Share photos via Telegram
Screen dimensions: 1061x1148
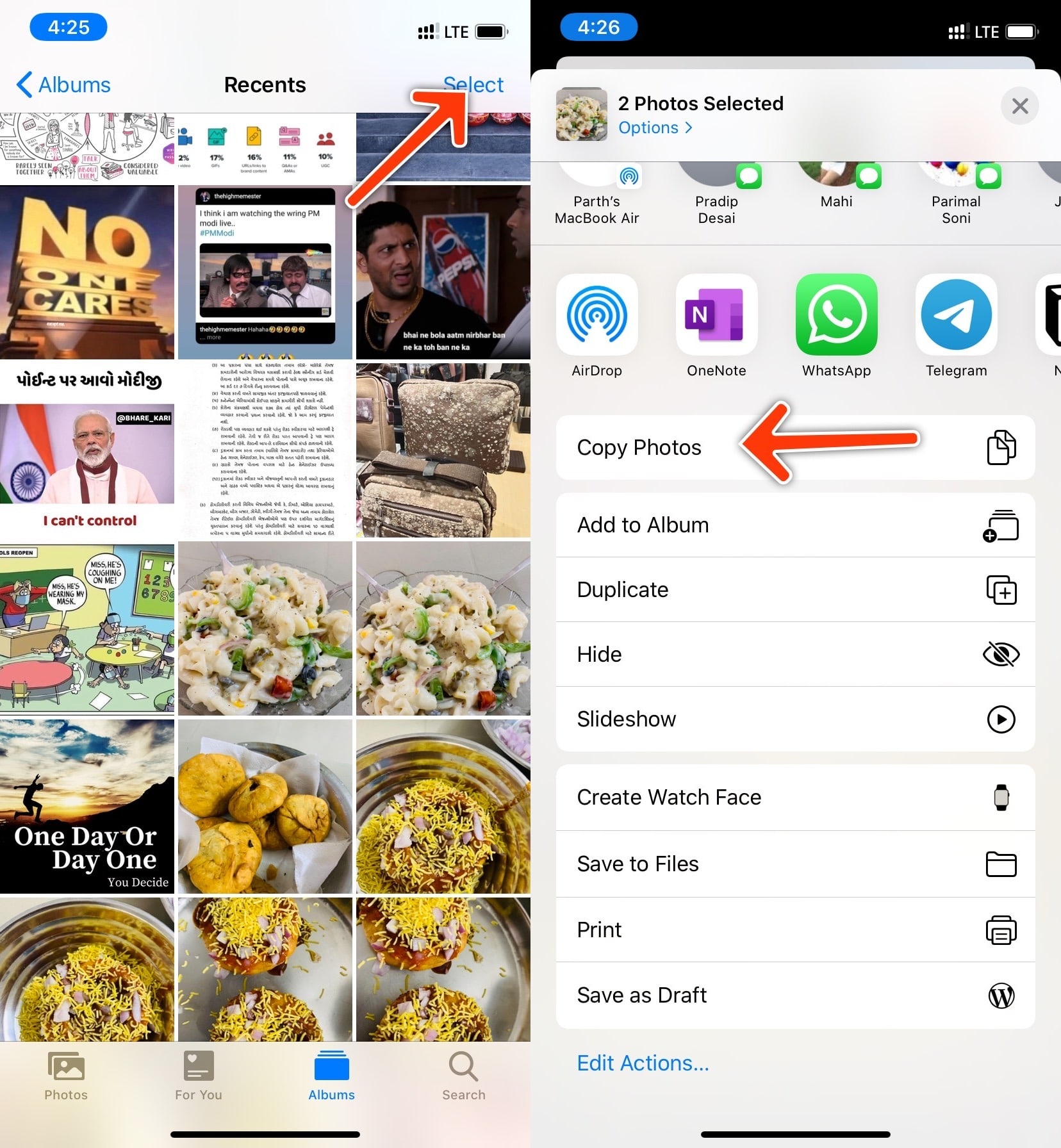(x=955, y=327)
